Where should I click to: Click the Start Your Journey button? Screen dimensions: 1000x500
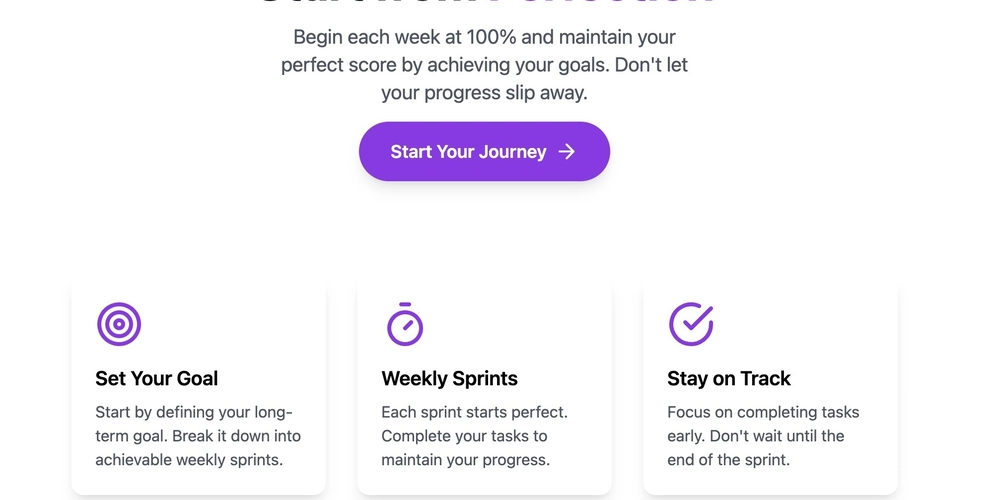pyautogui.click(x=484, y=151)
